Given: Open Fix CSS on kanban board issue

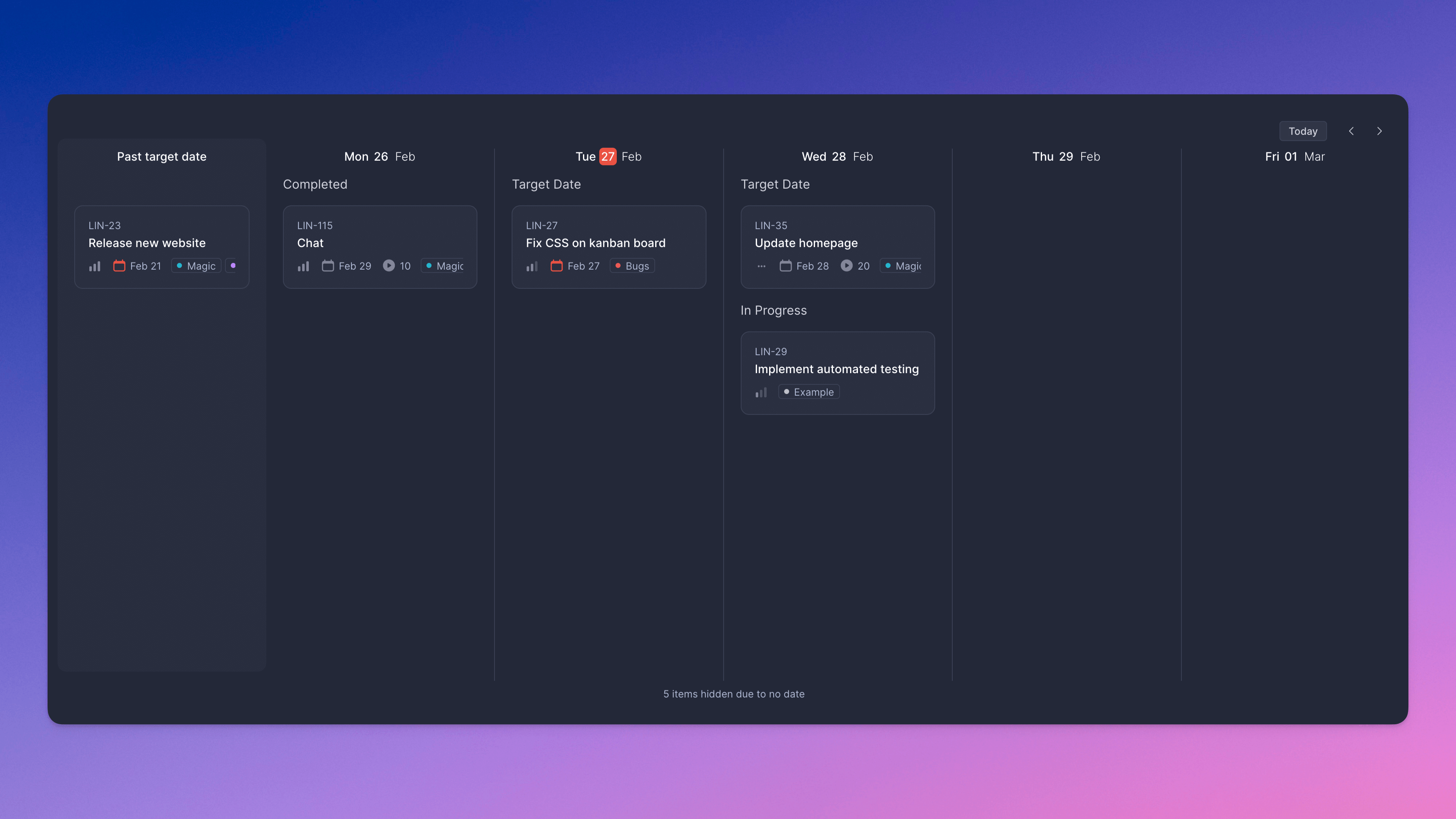Looking at the screenshot, I should [596, 243].
